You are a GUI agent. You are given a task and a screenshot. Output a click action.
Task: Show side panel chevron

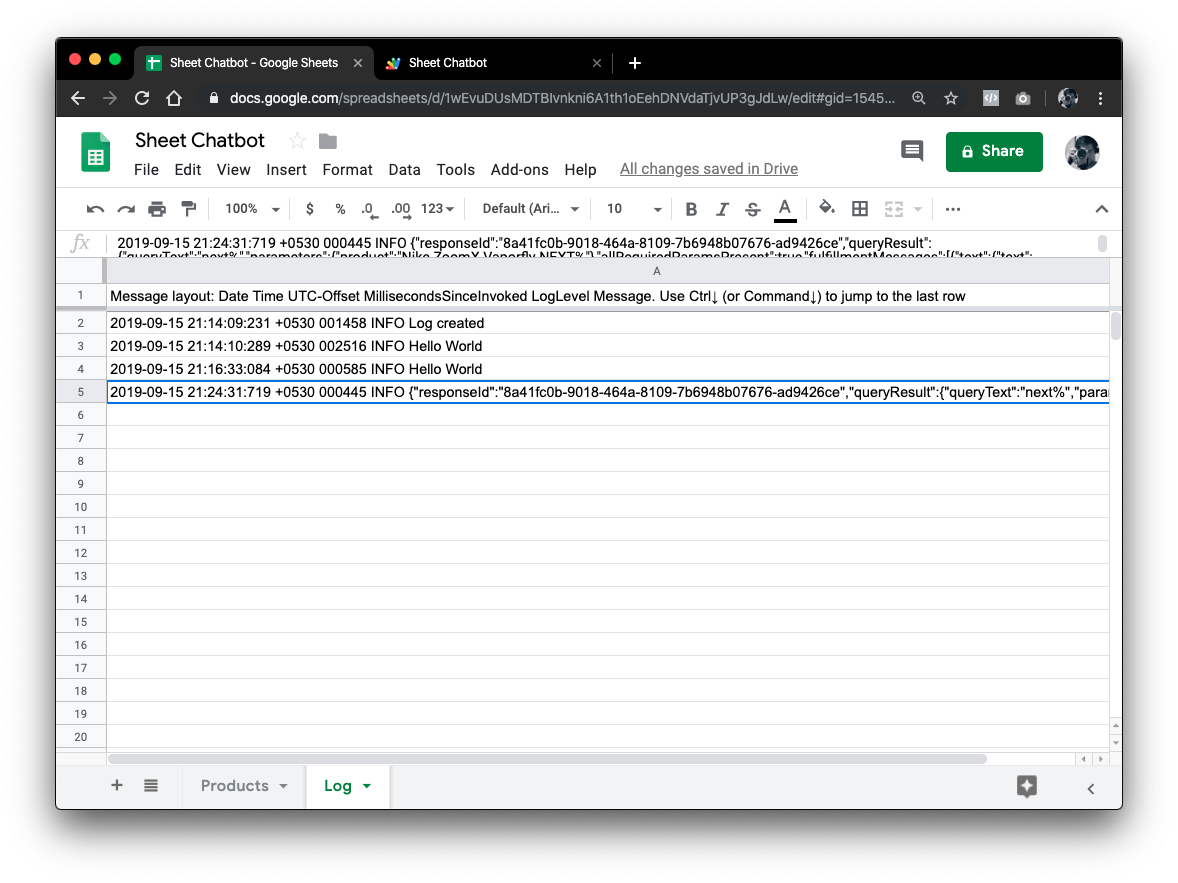point(1091,788)
